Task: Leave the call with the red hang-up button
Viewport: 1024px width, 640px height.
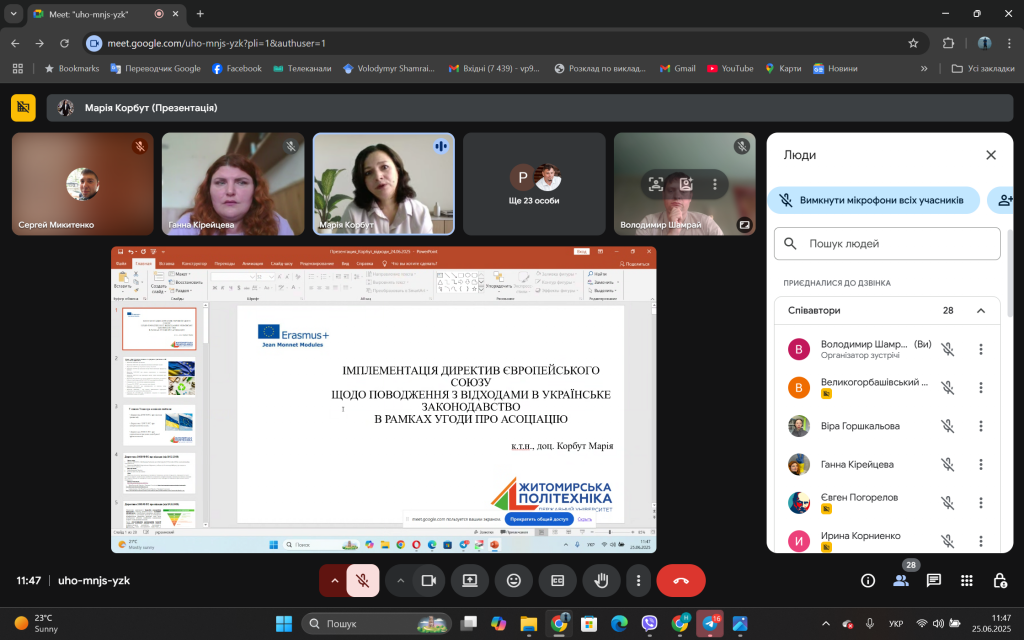Action: pos(680,581)
